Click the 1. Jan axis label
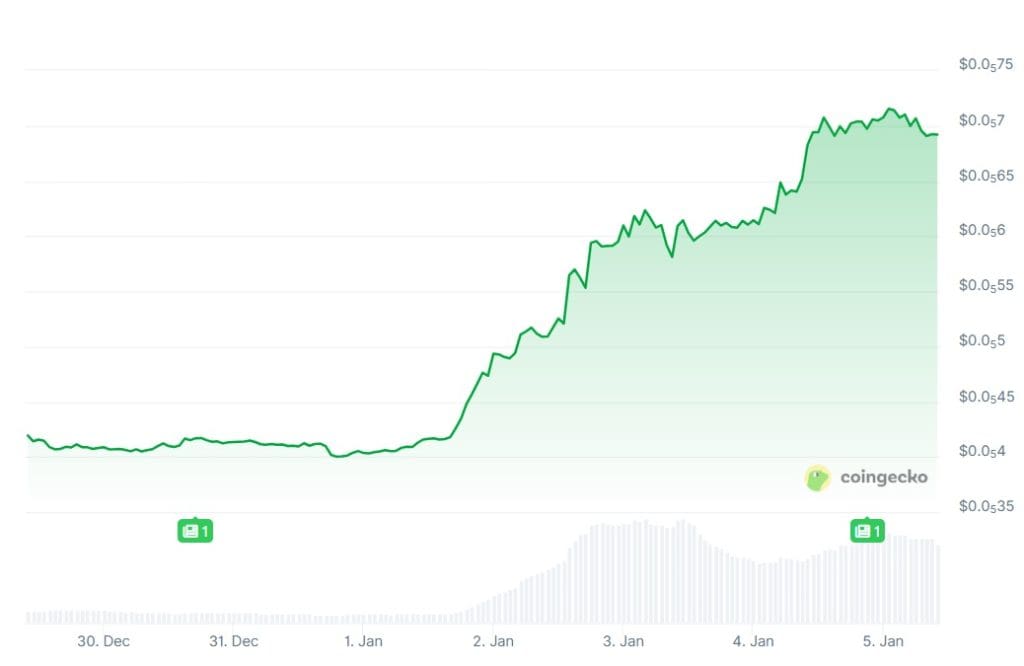The height and width of the screenshot is (666, 1024). pyautogui.click(x=363, y=641)
